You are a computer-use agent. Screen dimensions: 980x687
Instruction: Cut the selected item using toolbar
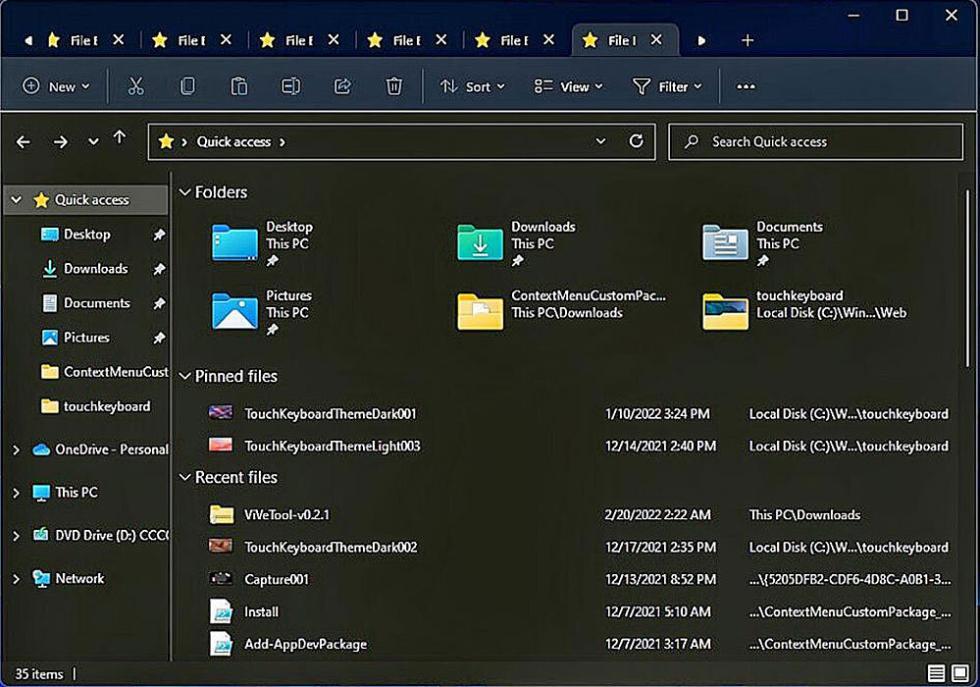[136, 86]
